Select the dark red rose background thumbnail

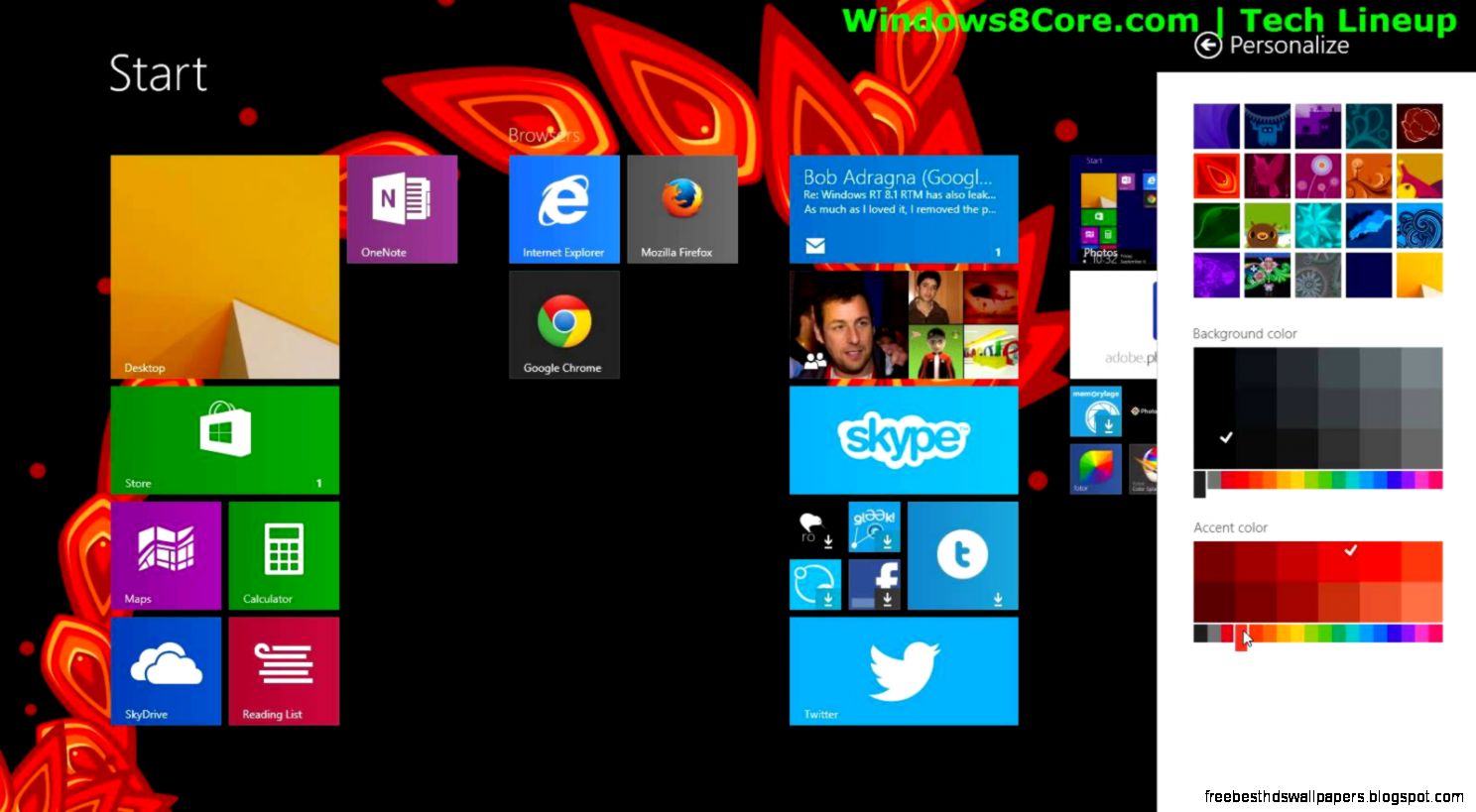click(x=1419, y=126)
